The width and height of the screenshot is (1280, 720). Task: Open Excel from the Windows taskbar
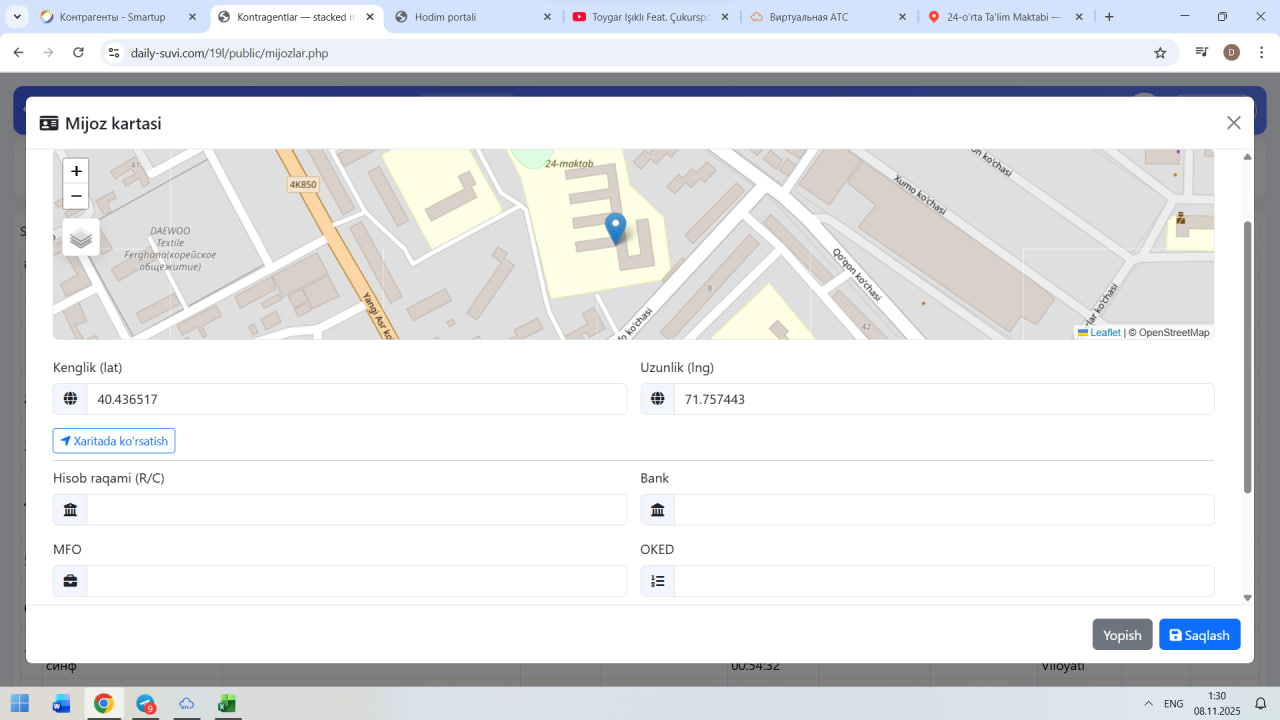(x=227, y=704)
